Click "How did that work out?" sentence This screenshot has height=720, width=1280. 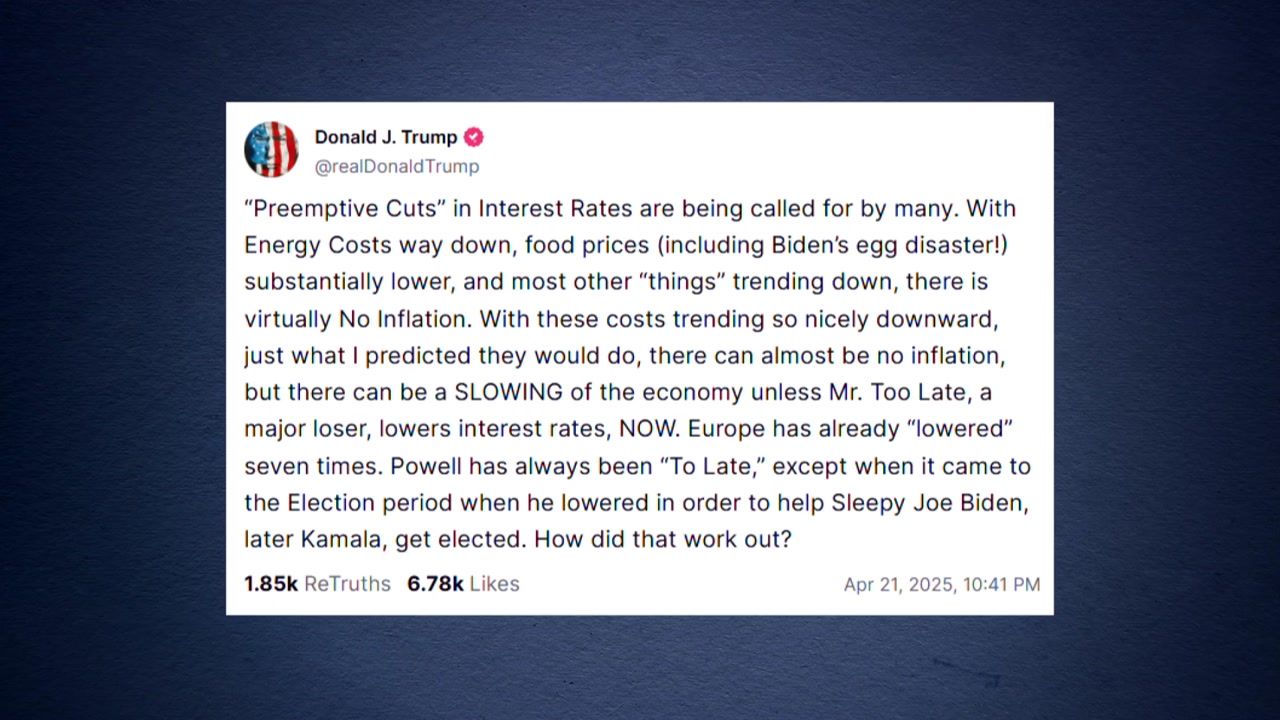(x=662, y=539)
